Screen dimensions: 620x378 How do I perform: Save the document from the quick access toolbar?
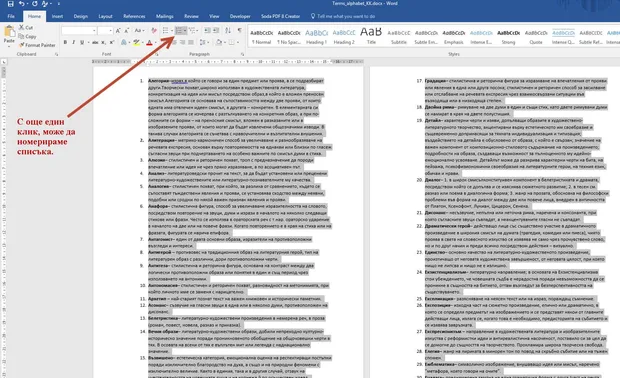pos(10,4)
